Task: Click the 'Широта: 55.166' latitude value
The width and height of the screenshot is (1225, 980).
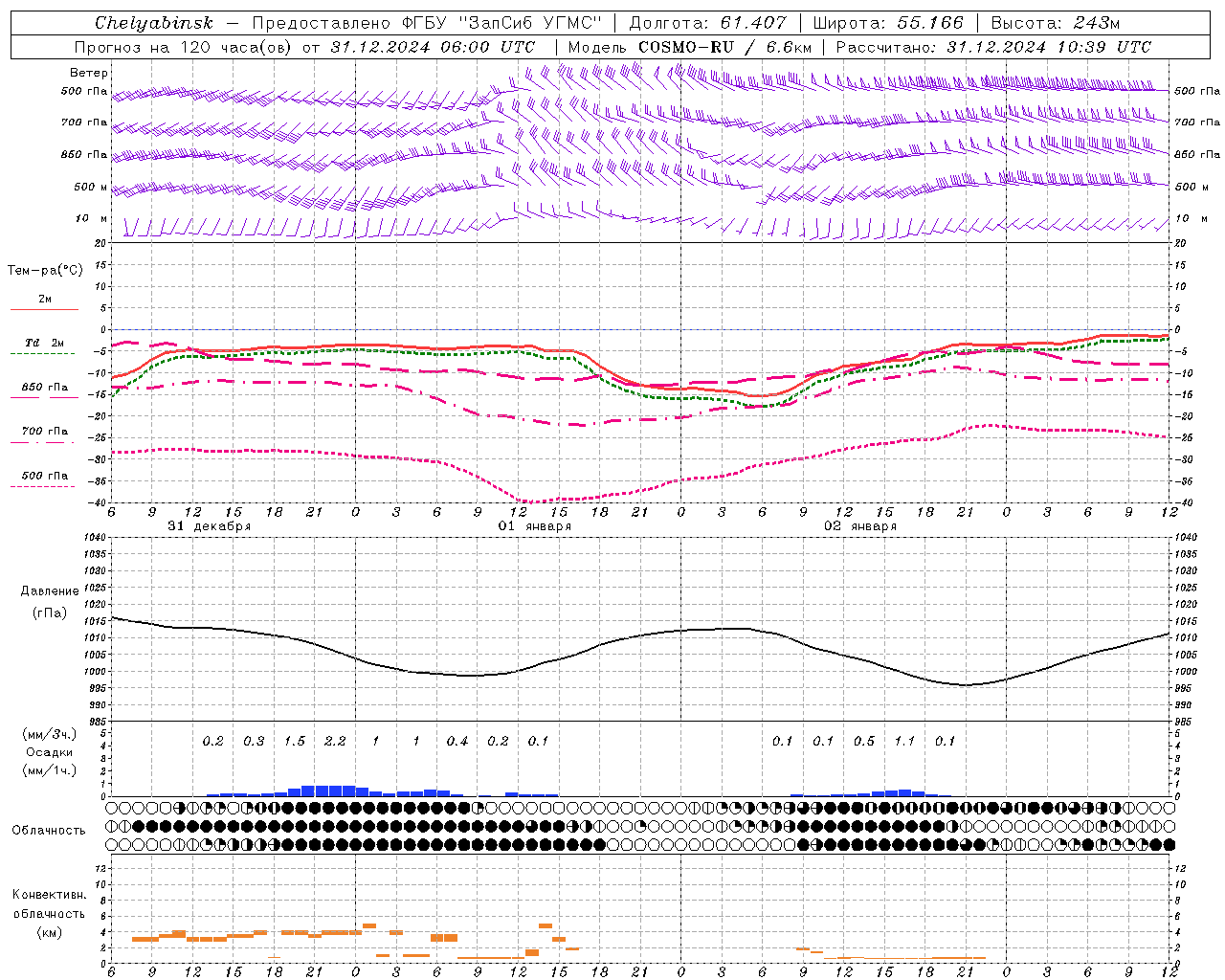Action: pos(889,23)
